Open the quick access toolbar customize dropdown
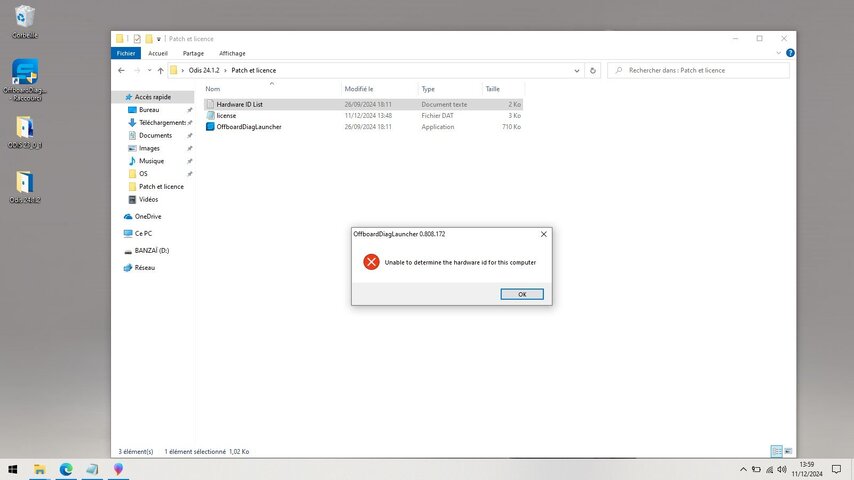854x480 pixels. coord(158,39)
